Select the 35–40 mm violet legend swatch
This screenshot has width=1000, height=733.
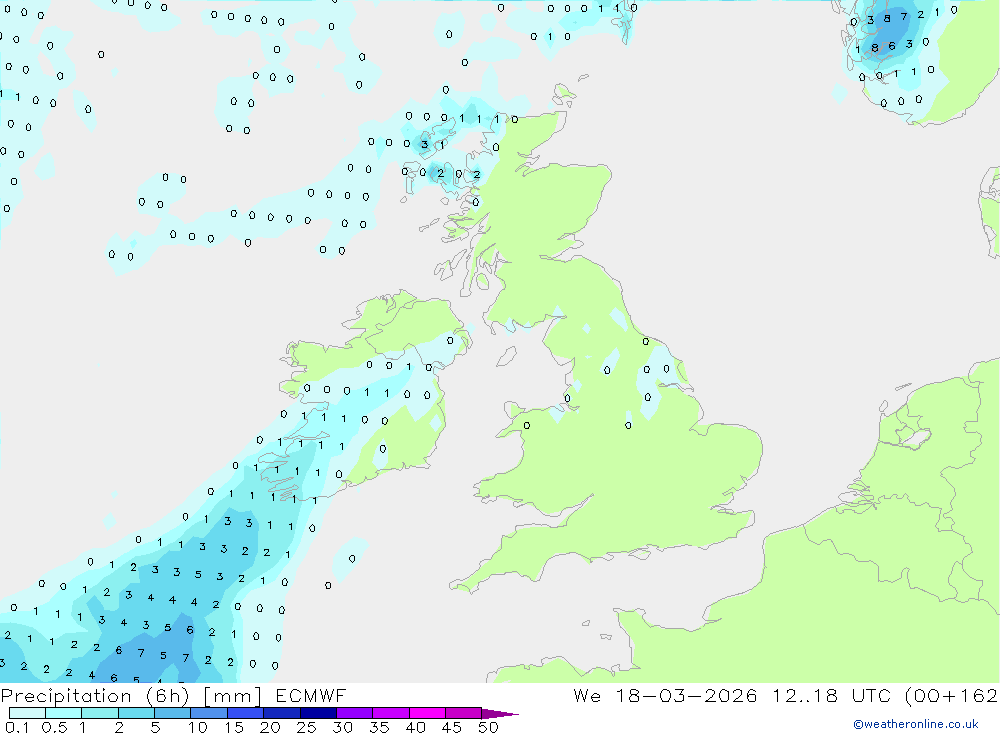pyautogui.click(x=391, y=713)
